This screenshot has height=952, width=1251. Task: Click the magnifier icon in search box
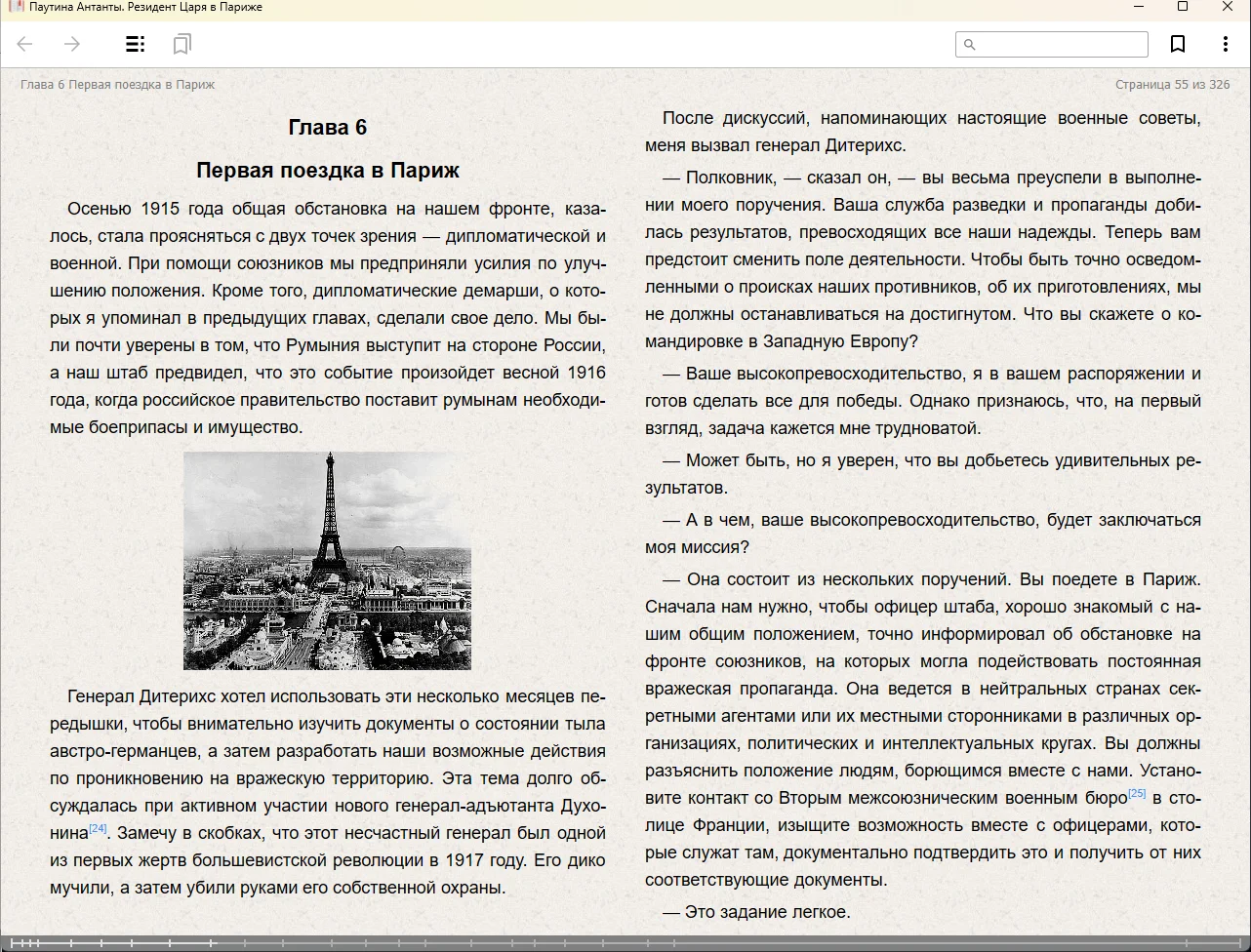969,45
